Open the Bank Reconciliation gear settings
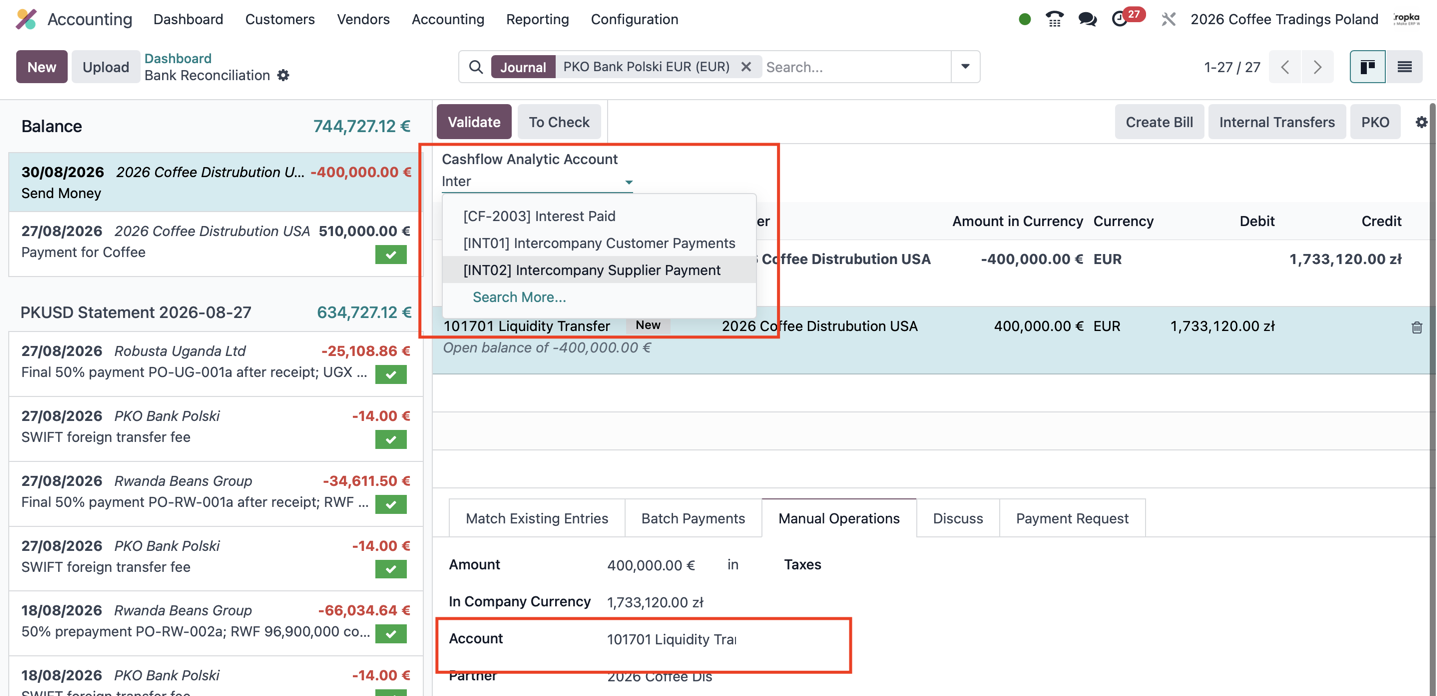 click(283, 76)
